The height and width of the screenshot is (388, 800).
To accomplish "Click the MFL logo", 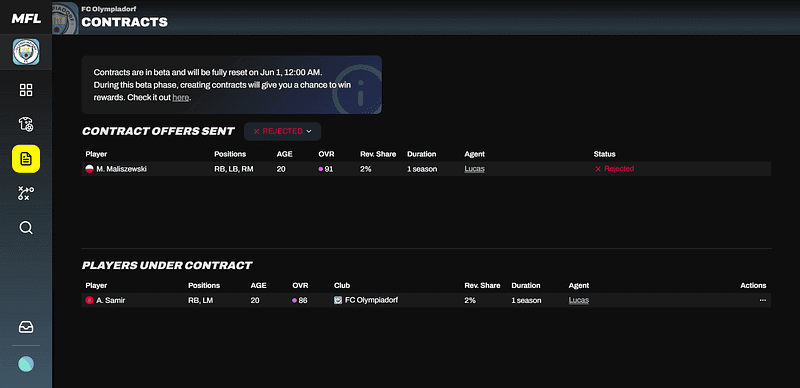I will 26,19.
